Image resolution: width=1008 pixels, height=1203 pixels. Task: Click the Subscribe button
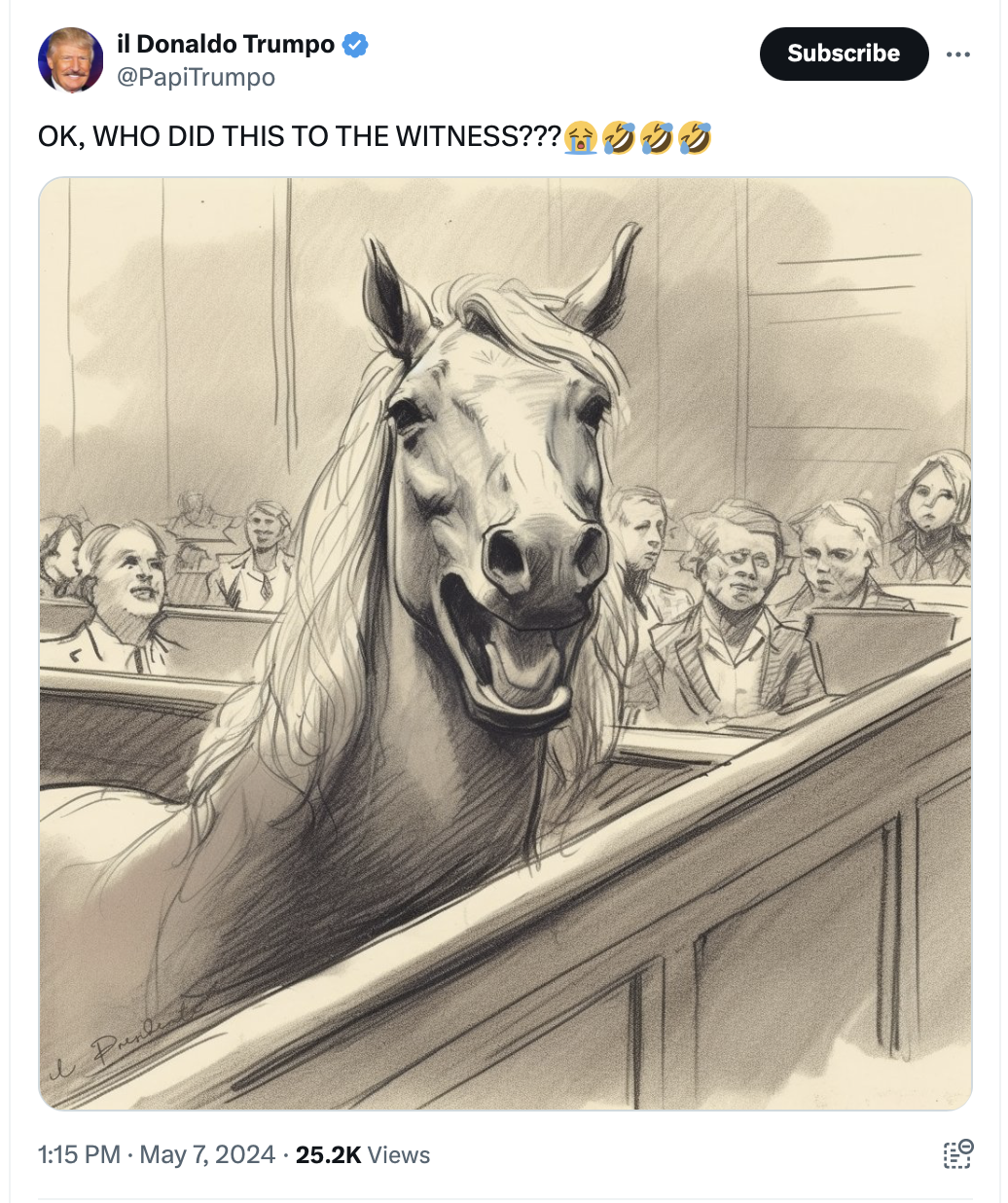pyautogui.click(x=844, y=54)
